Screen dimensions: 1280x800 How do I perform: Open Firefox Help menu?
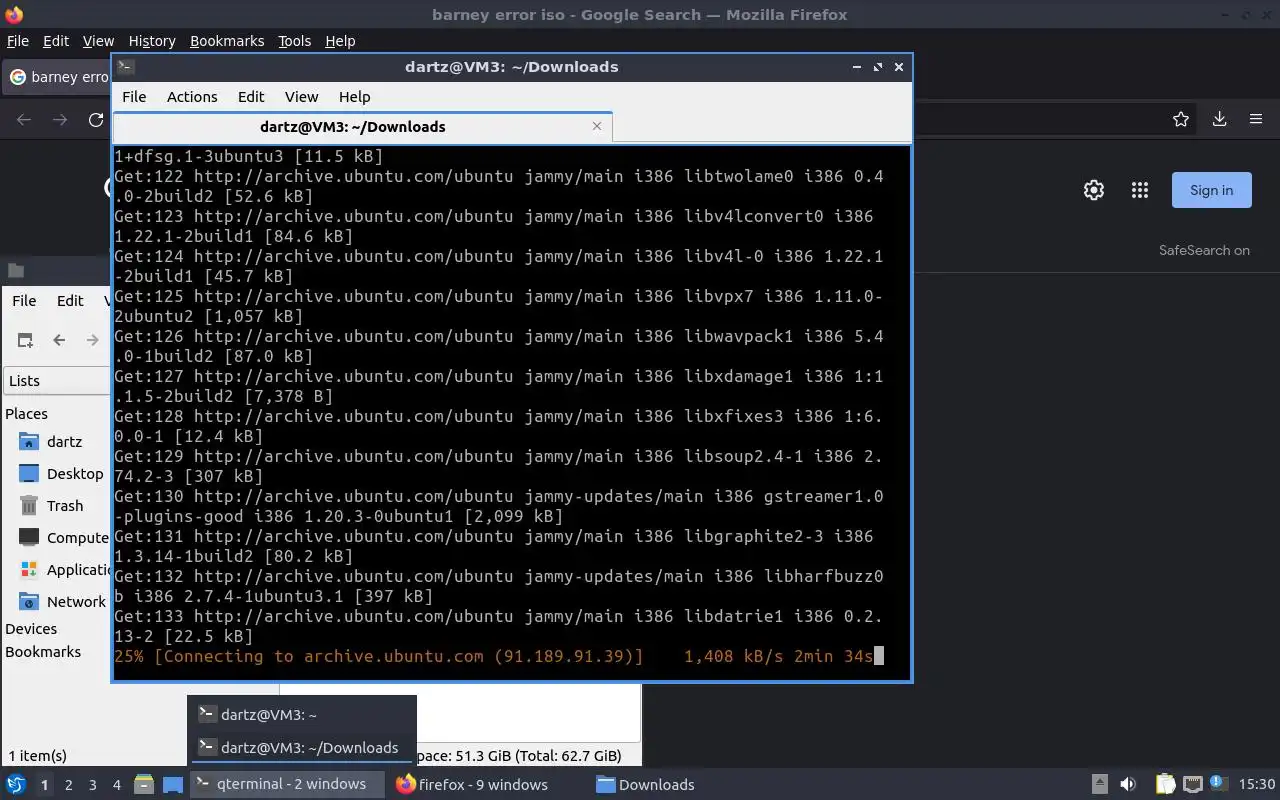tap(340, 41)
